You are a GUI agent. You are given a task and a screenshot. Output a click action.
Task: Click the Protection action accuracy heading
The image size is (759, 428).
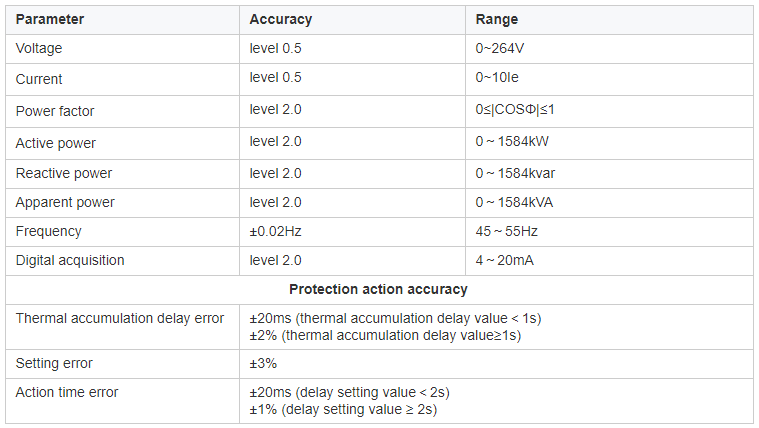click(x=379, y=290)
